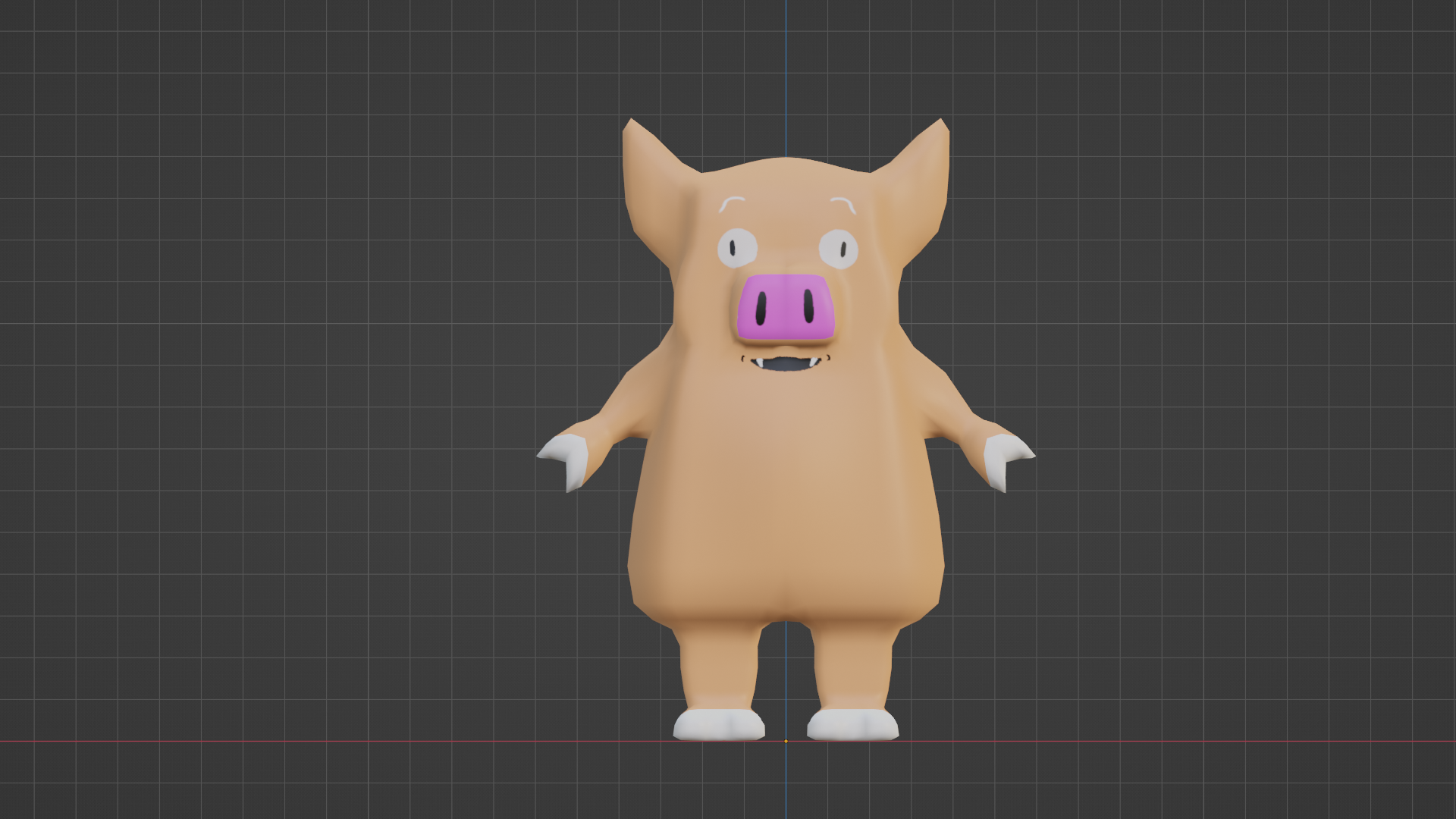Screen dimensions: 1456x819
Task: Click the pig's open mouth
Action: click(786, 365)
